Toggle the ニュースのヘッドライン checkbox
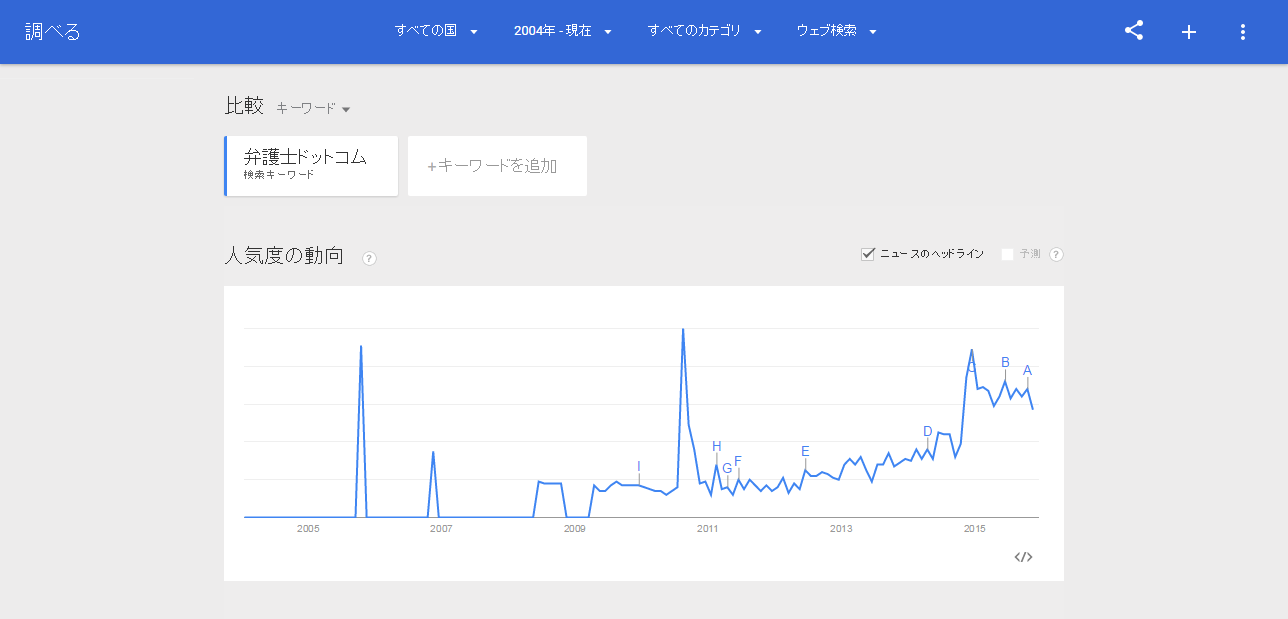The image size is (1288, 619). coord(868,254)
